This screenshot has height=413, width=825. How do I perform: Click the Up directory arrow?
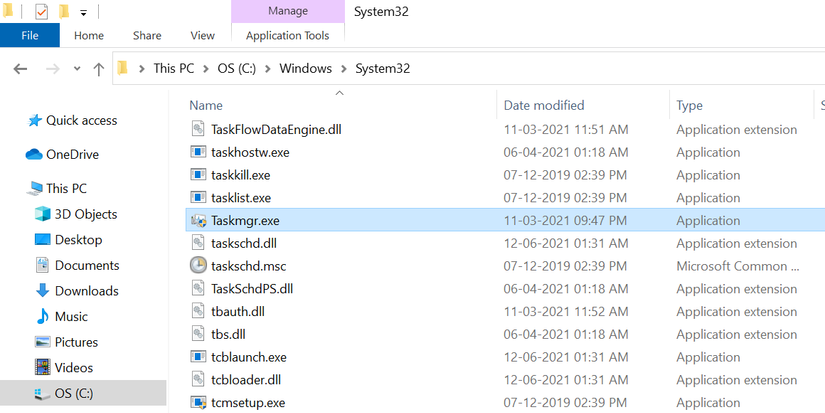[98, 69]
